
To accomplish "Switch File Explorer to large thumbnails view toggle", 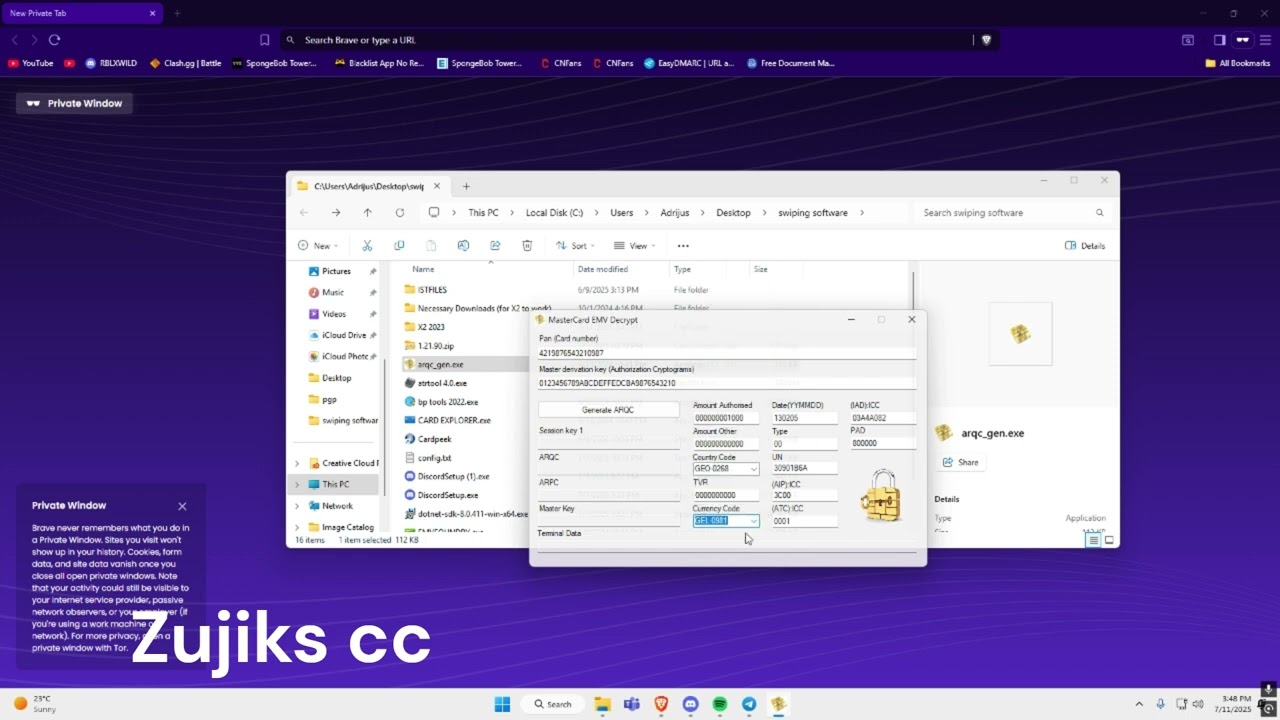I will pos(1109,540).
